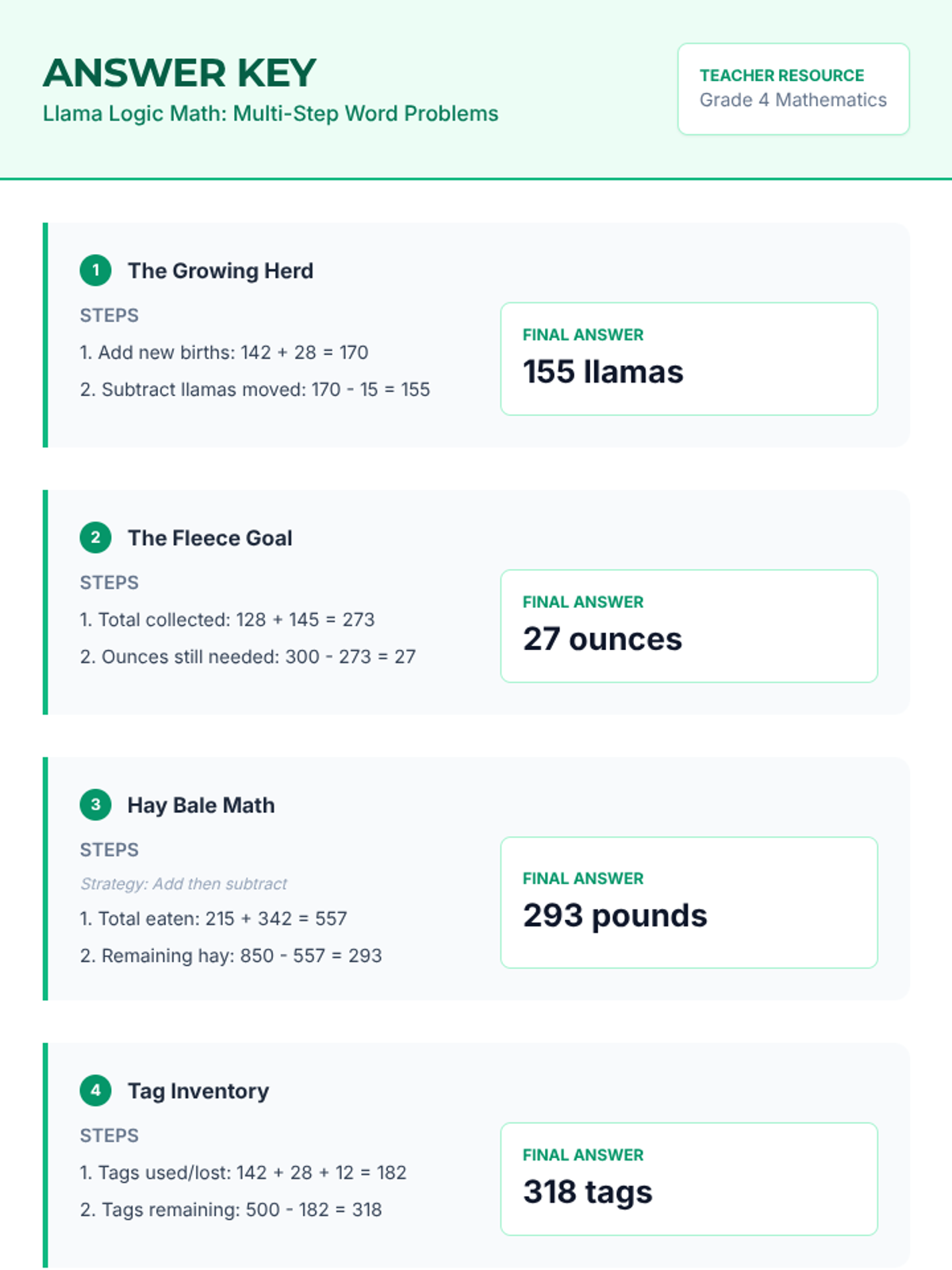Click the 293 pounds final answer box

coord(689,902)
